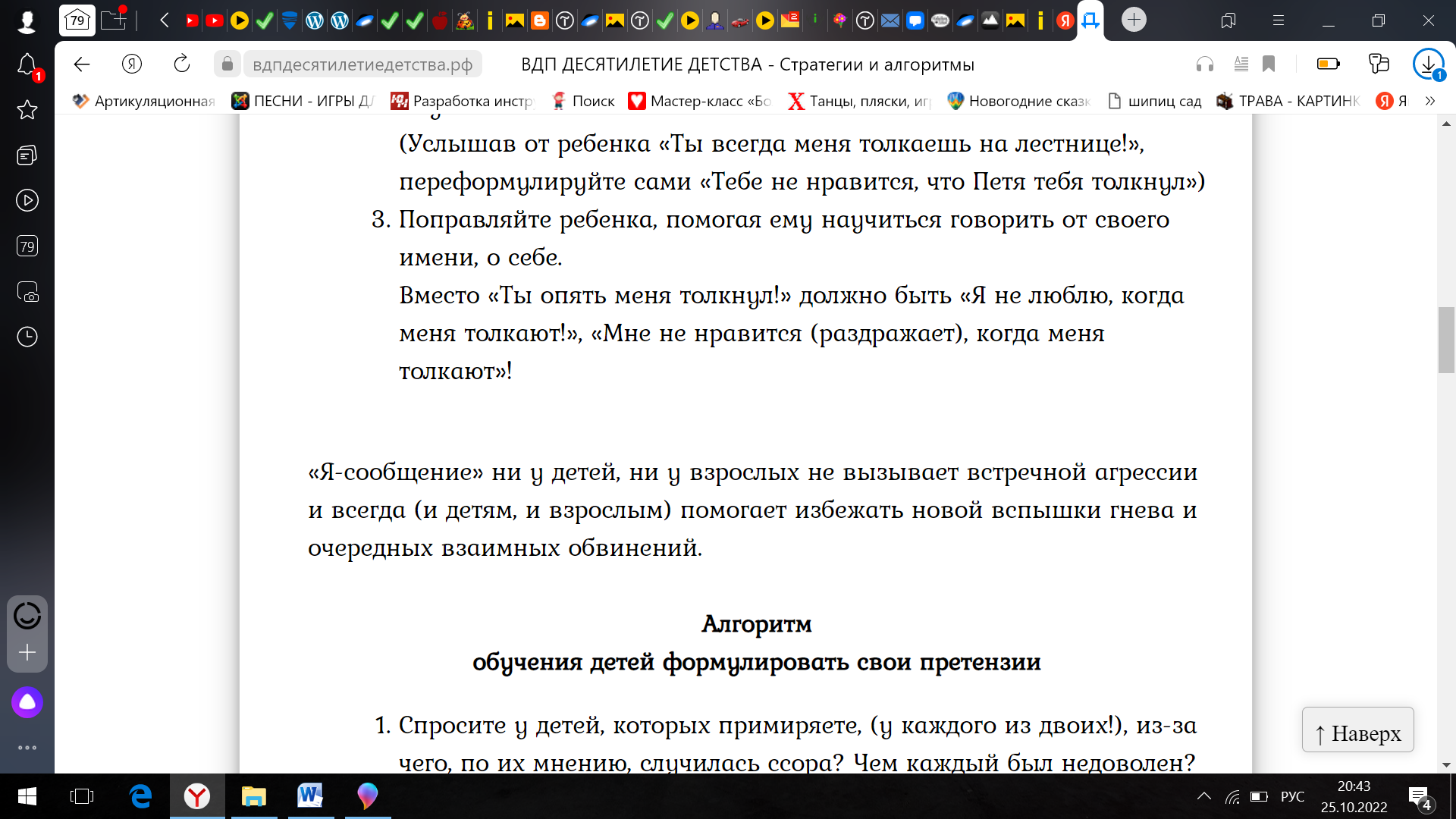
Task: Open the extensions icon in toolbar
Action: (1379, 64)
